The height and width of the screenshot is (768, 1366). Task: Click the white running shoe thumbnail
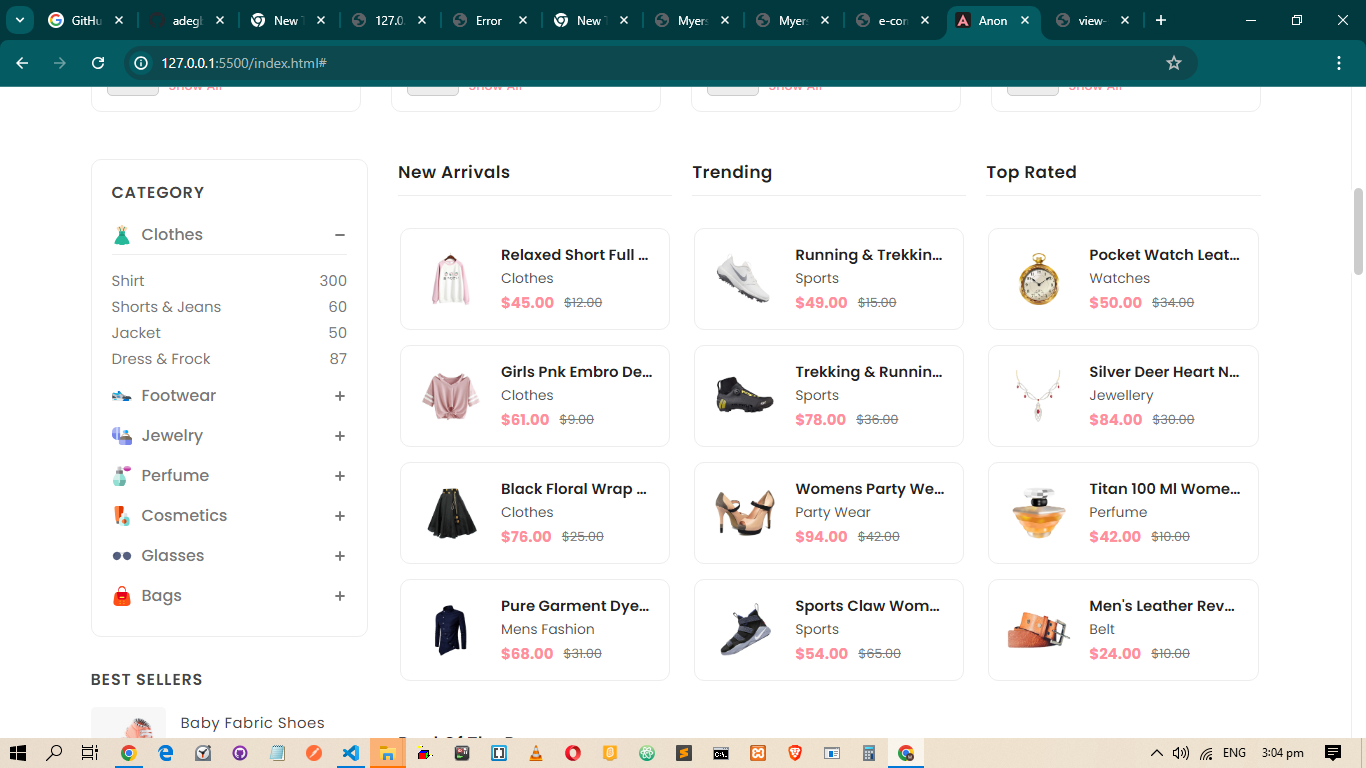click(x=744, y=279)
